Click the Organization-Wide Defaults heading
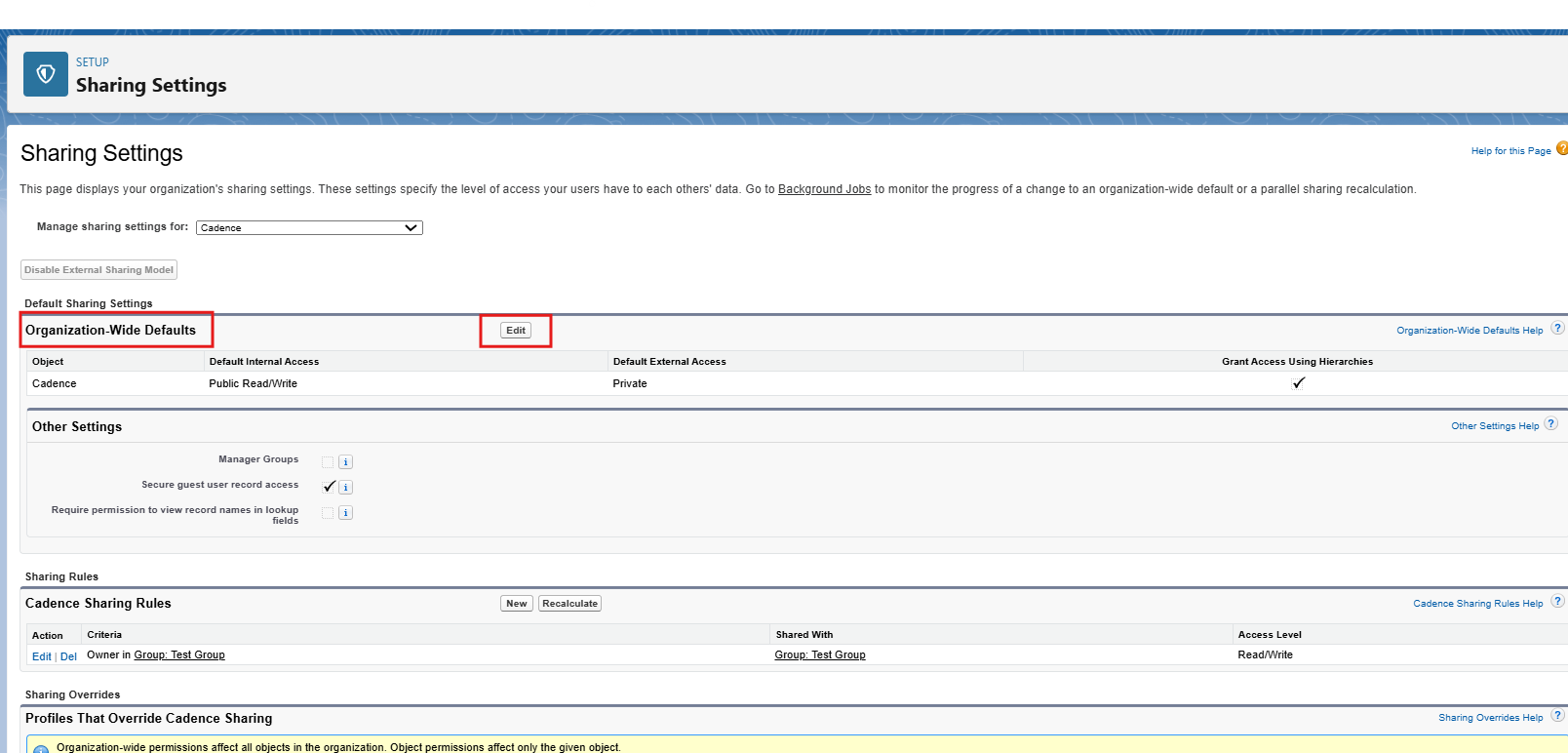 click(x=110, y=330)
